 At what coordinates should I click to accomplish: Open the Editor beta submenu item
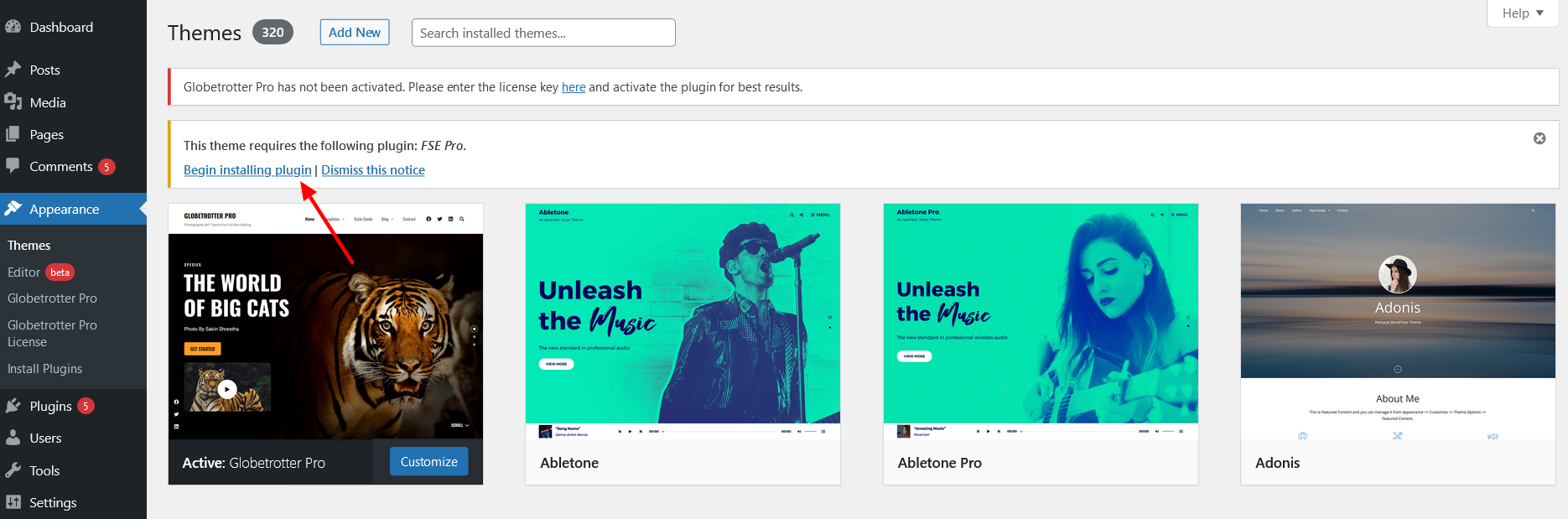[x=24, y=272]
